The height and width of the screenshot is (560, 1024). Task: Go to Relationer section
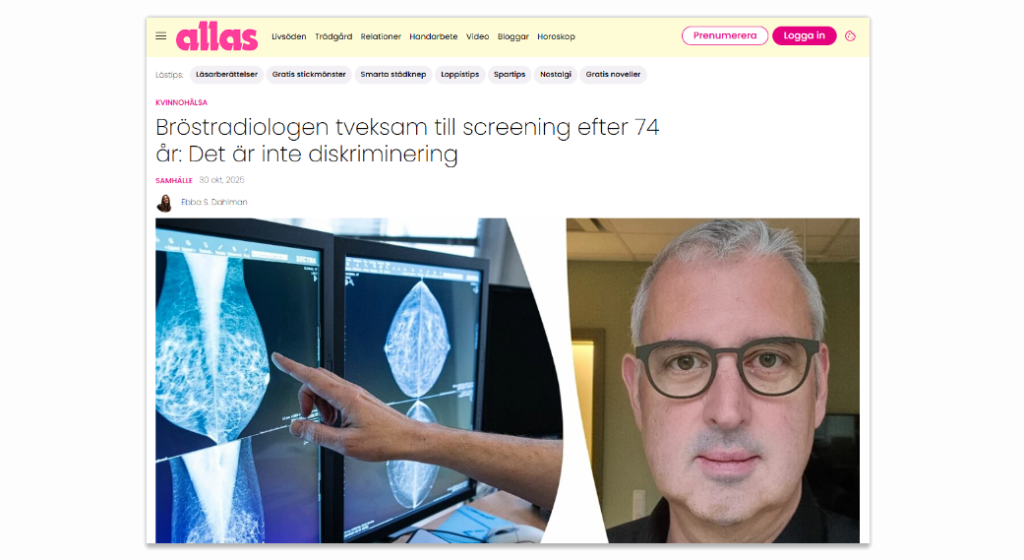[x=381, y=37]
